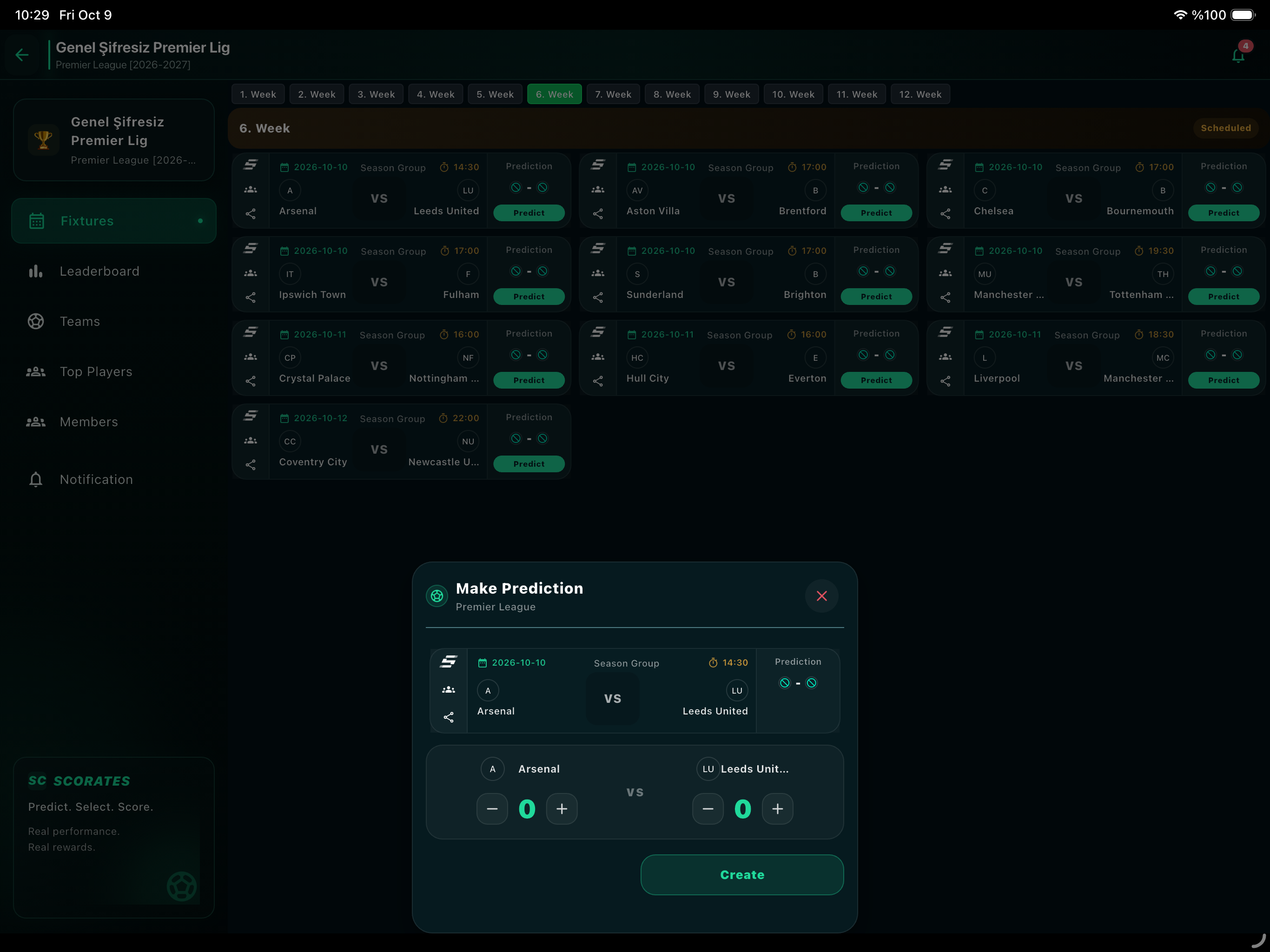Open group icon on Chelsea fixture

point(945,190)
